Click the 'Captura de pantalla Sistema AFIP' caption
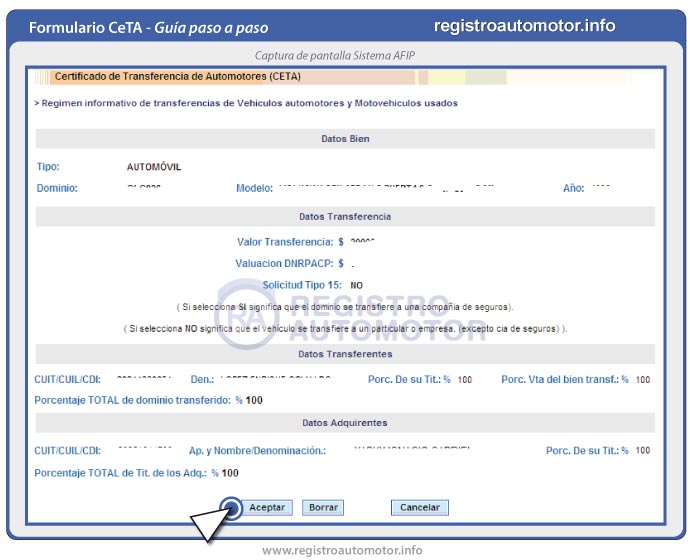Image resolution: width=690 pixels, height=560 pixels. tap(335, 55)
